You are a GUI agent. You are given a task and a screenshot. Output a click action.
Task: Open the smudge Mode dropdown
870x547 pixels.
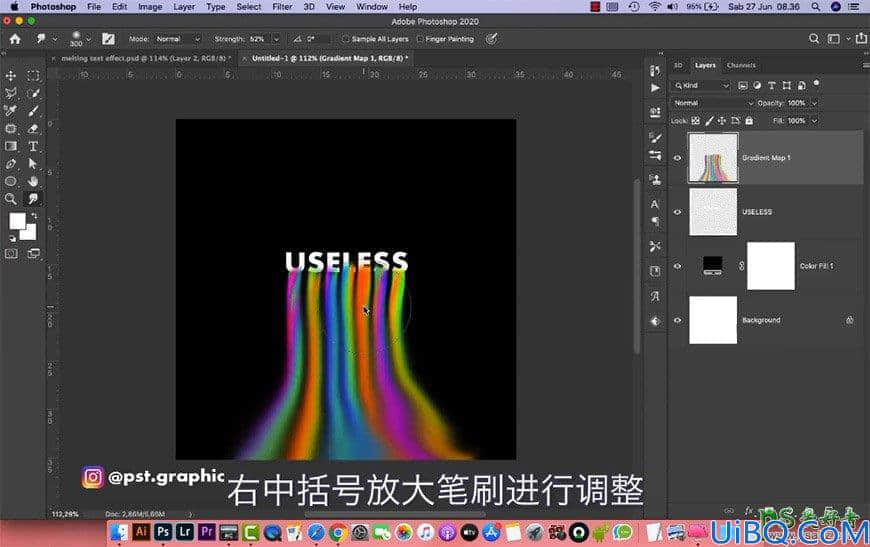pos(178,39)
